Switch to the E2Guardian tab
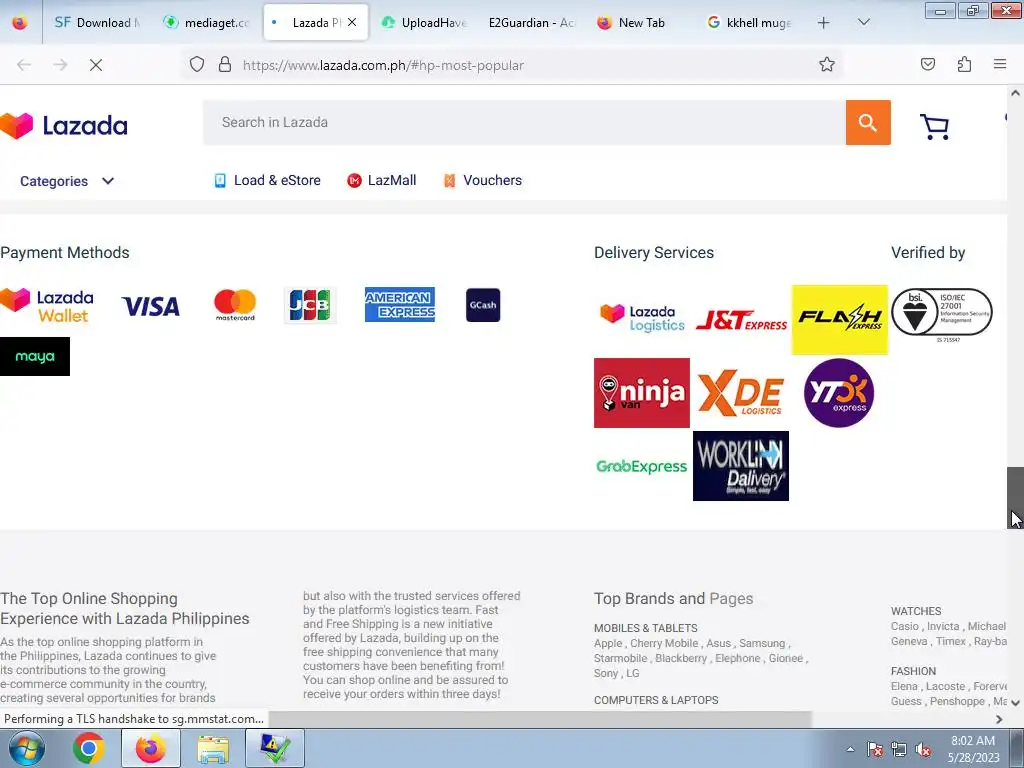This screenshot has height=768, width=1024. (532, 22)
